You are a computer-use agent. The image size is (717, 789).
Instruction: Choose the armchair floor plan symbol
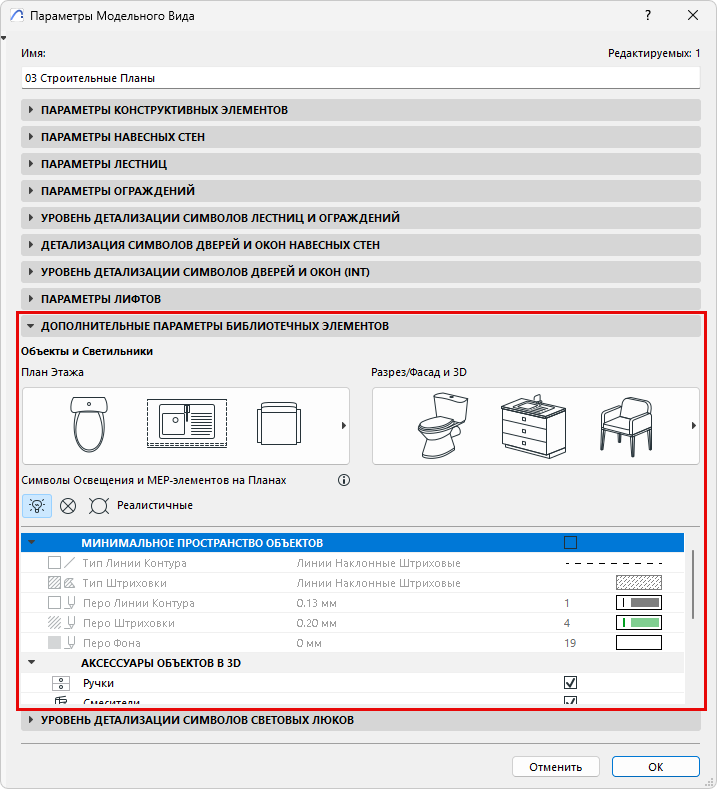coord(279,423)
